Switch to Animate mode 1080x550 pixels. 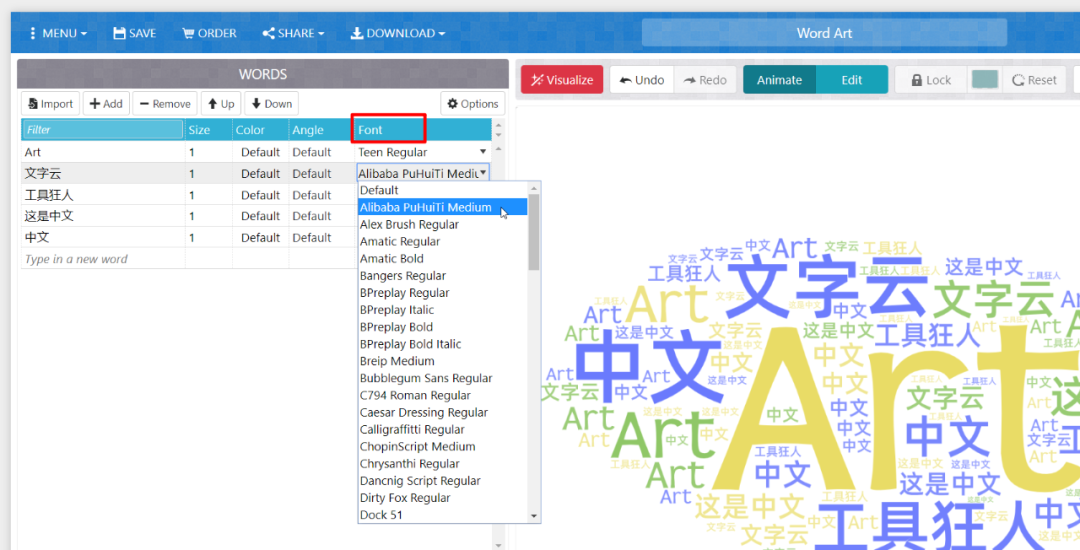(780, 80)
